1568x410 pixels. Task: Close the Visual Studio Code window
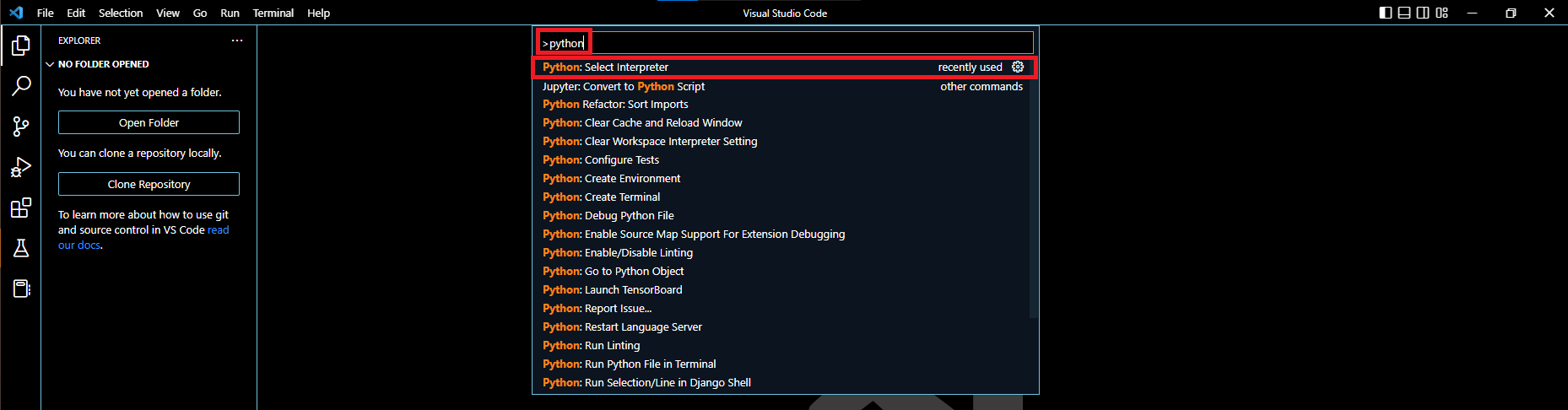[1549, 13]
